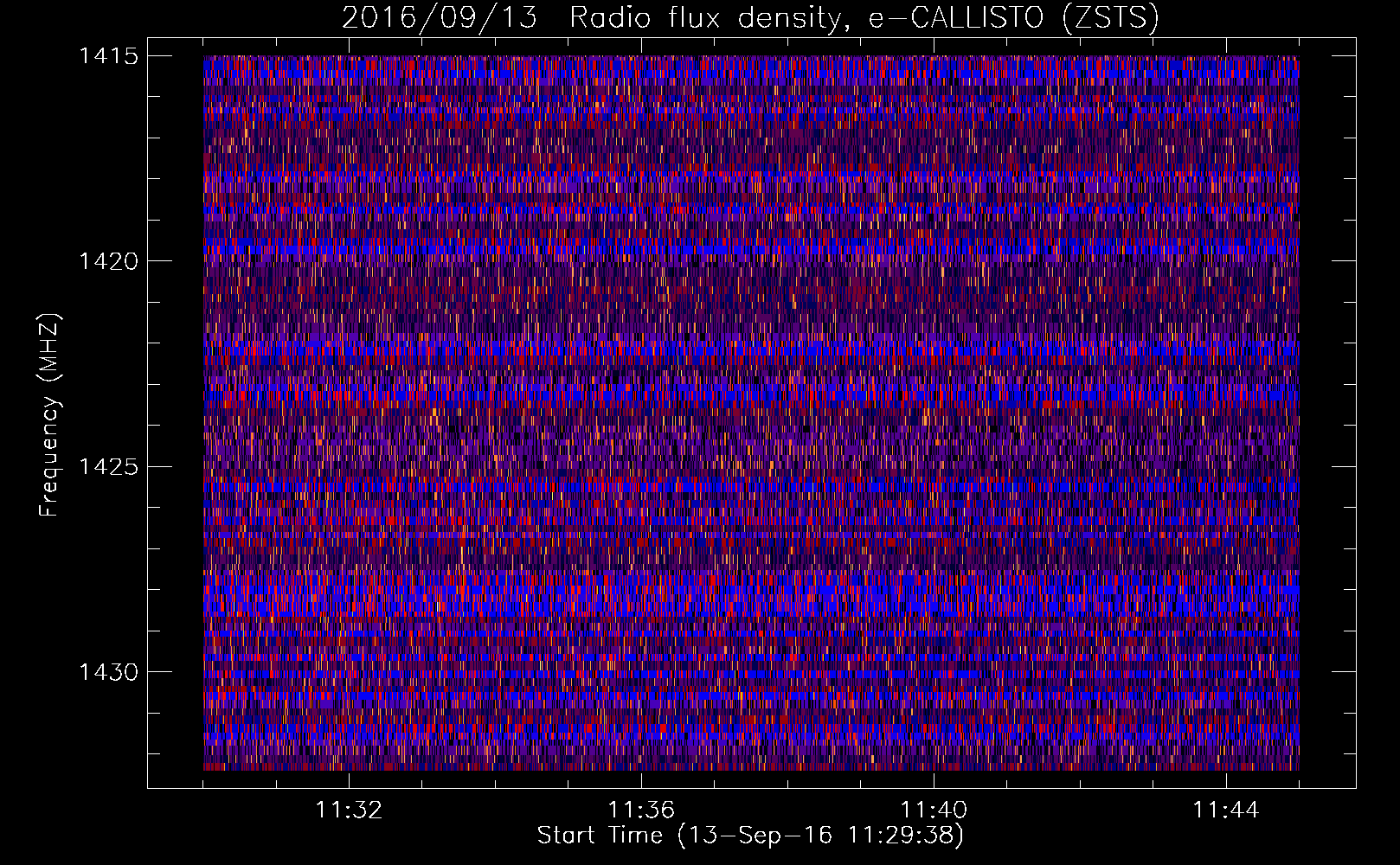1400x865 pixels.
Task: Click the 1420 frequency tick label
Action: coord(108,261)
